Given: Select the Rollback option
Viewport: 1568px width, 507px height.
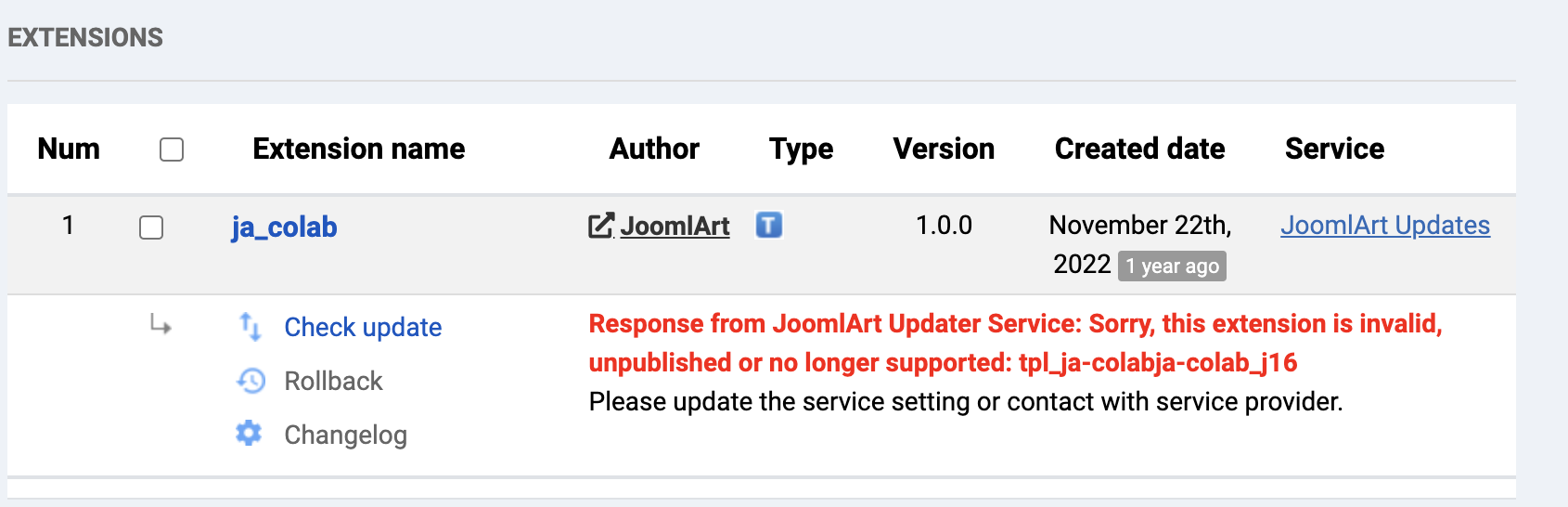Looking at the screenshot, I should click(333, 381).
